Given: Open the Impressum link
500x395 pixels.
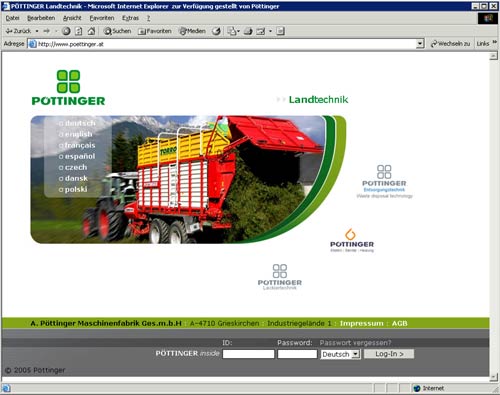Looking at the screenshot, I should click(362, 323).
